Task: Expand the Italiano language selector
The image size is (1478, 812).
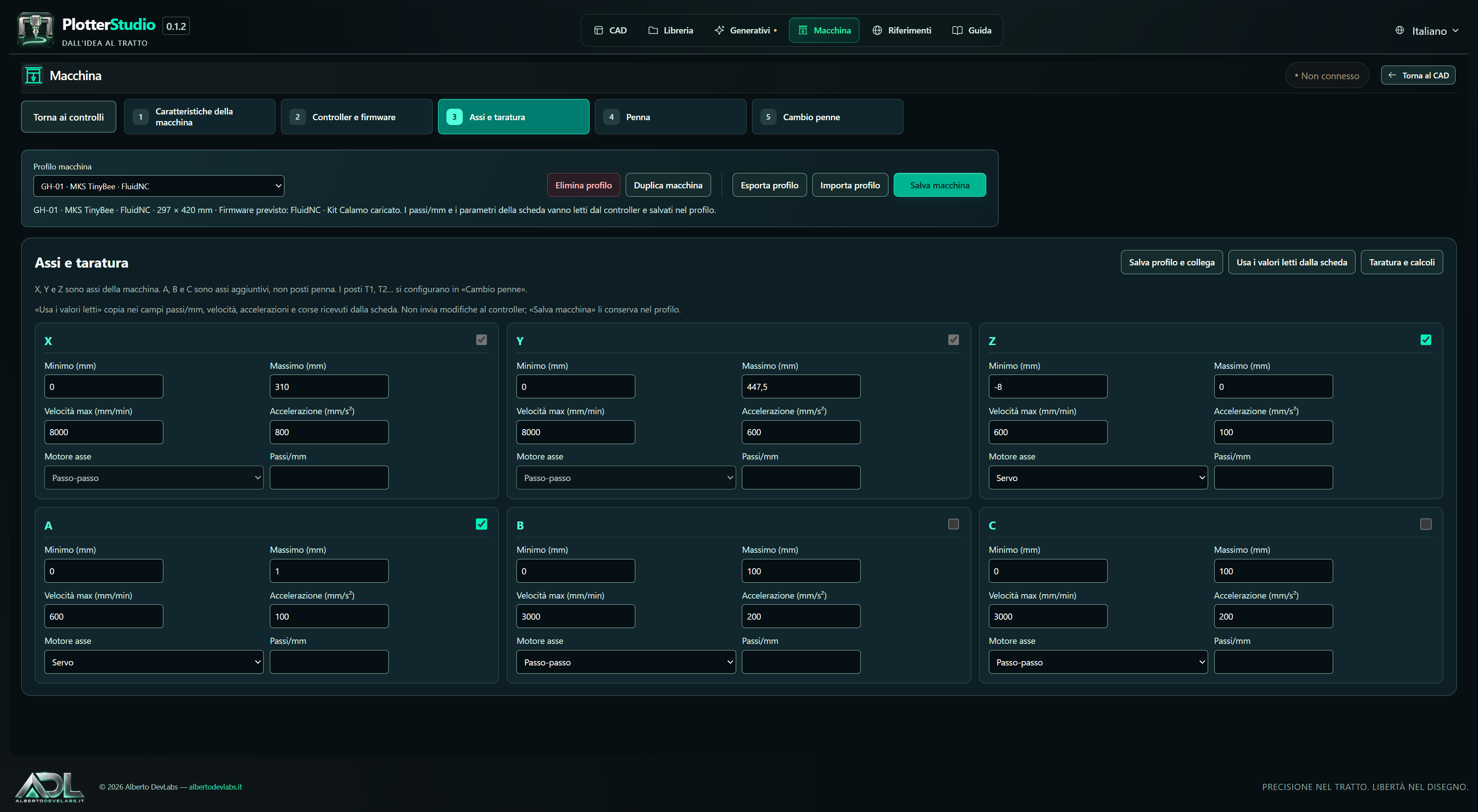Action: (1426, 31)
